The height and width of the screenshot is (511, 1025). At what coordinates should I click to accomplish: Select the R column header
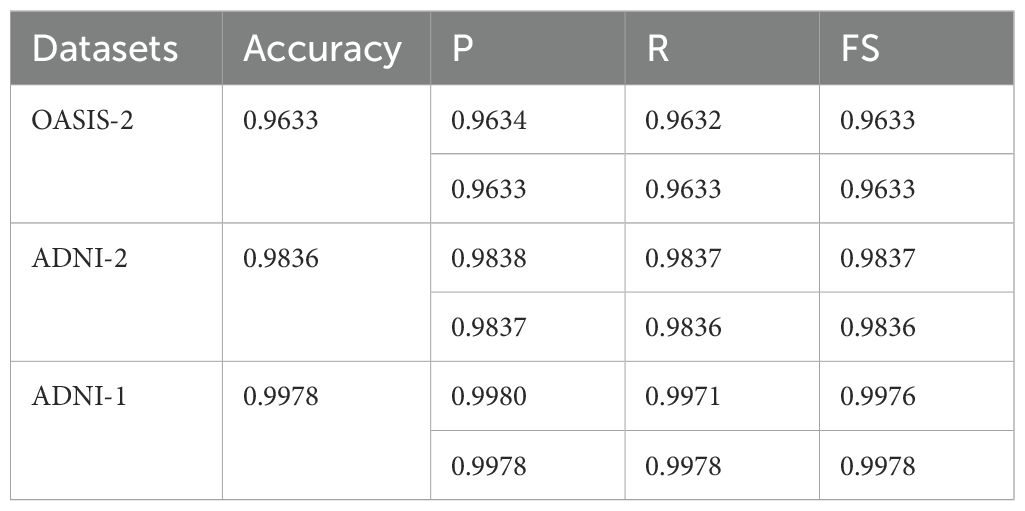tap(657, 49)
